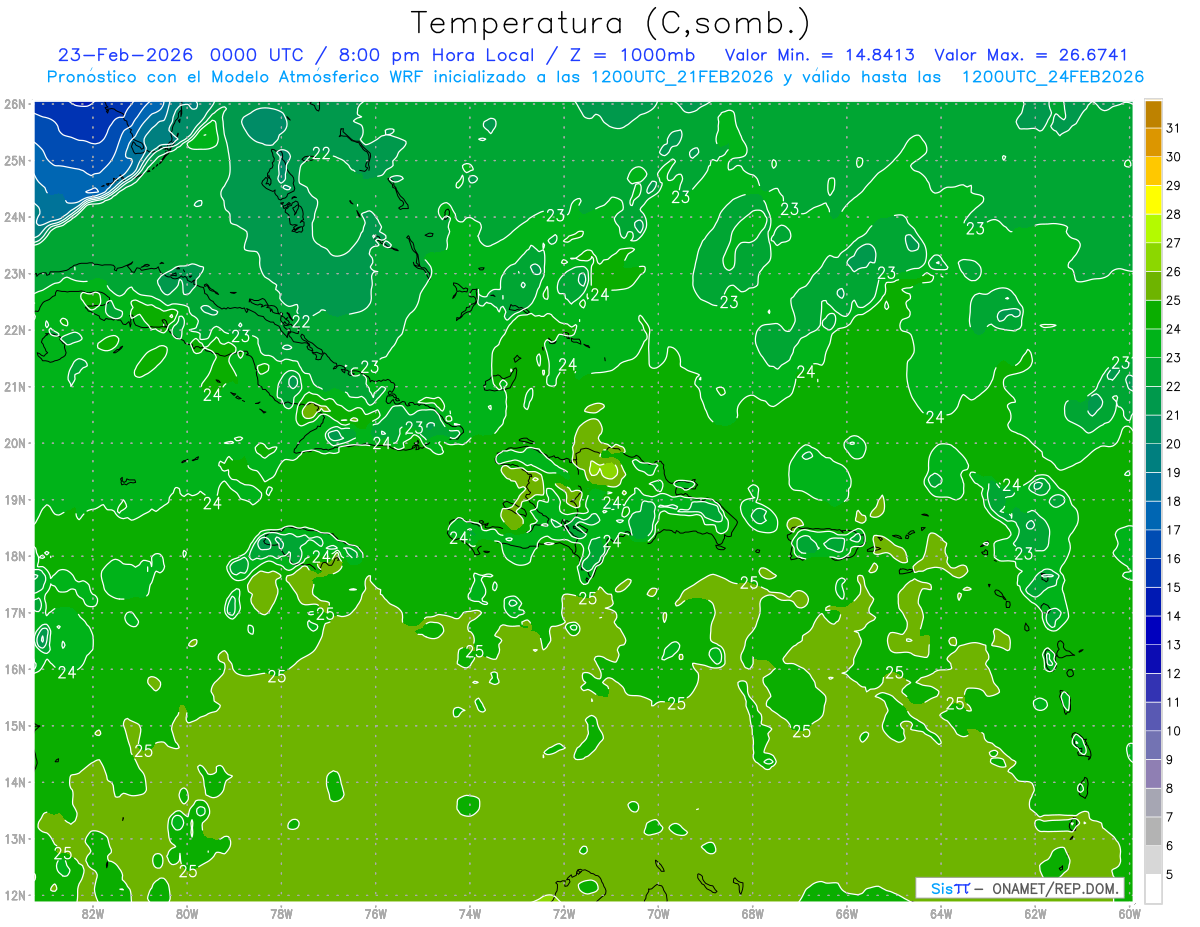The height and width of the screenshot is (927, 1200).
Task: Select the '27' value on the color scale
Action: click(x=1174, y=243)
